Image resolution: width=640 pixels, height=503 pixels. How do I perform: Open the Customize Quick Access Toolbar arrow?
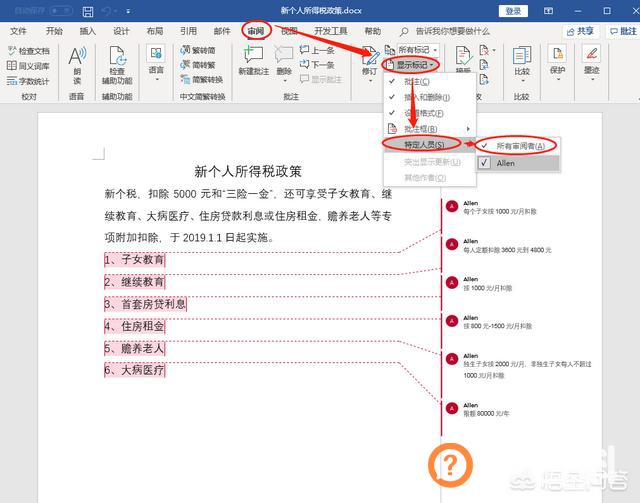pos(128,11)
